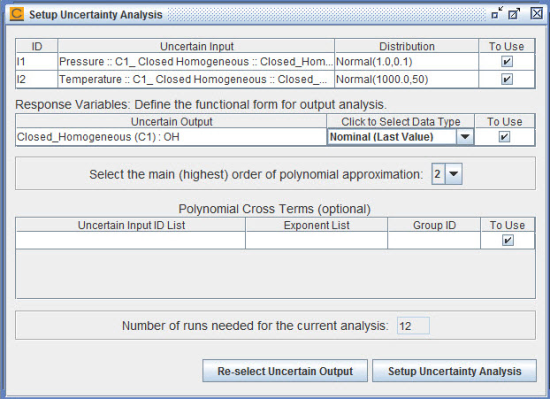Click the Uncertain Output column header
This screenshot has width=550, height=399.
pyautogui.click(x=171, y=122)
